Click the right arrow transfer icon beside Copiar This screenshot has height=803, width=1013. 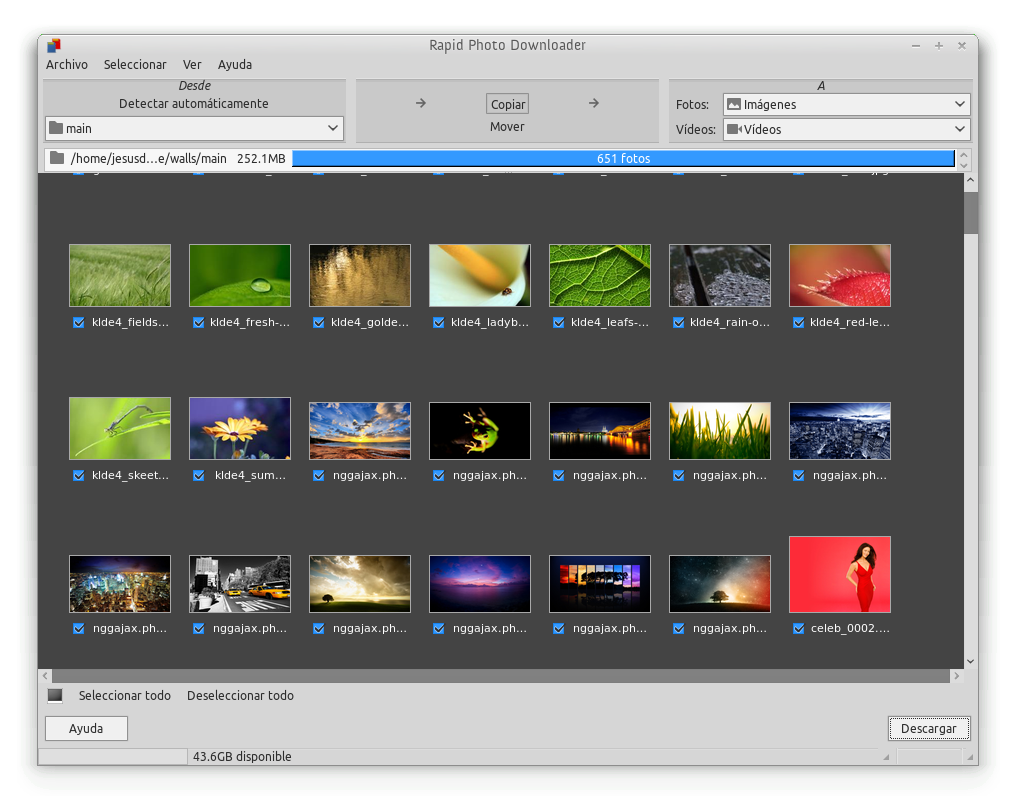coord(593,103)
